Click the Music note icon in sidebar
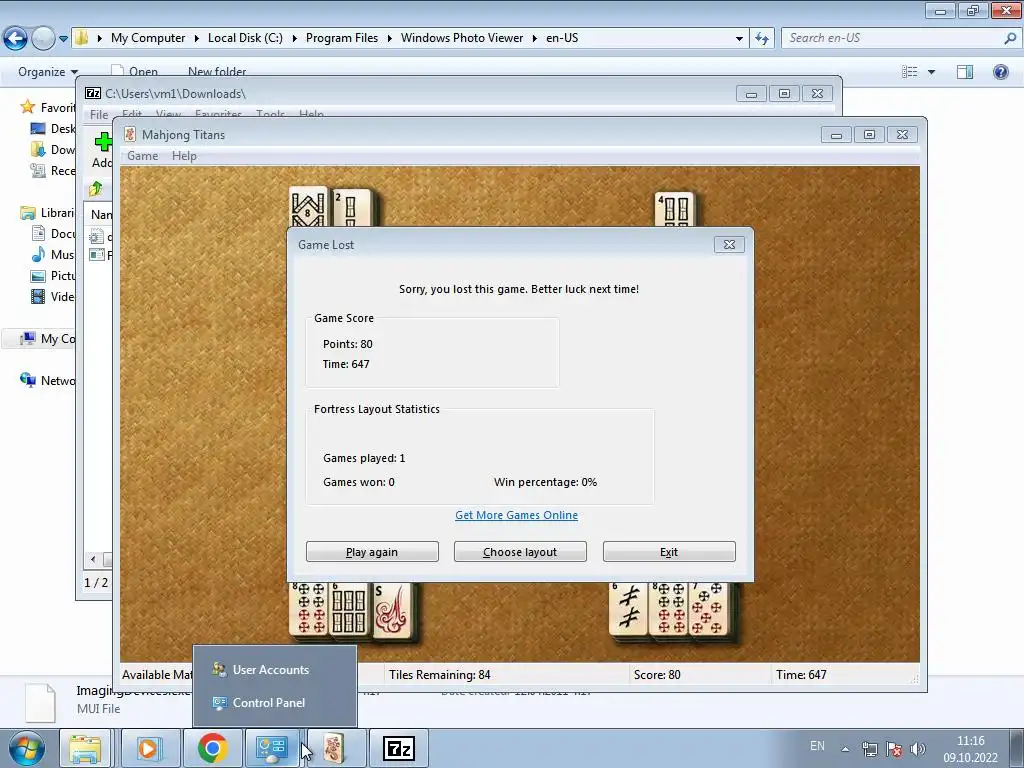 [x=38, y=255]
